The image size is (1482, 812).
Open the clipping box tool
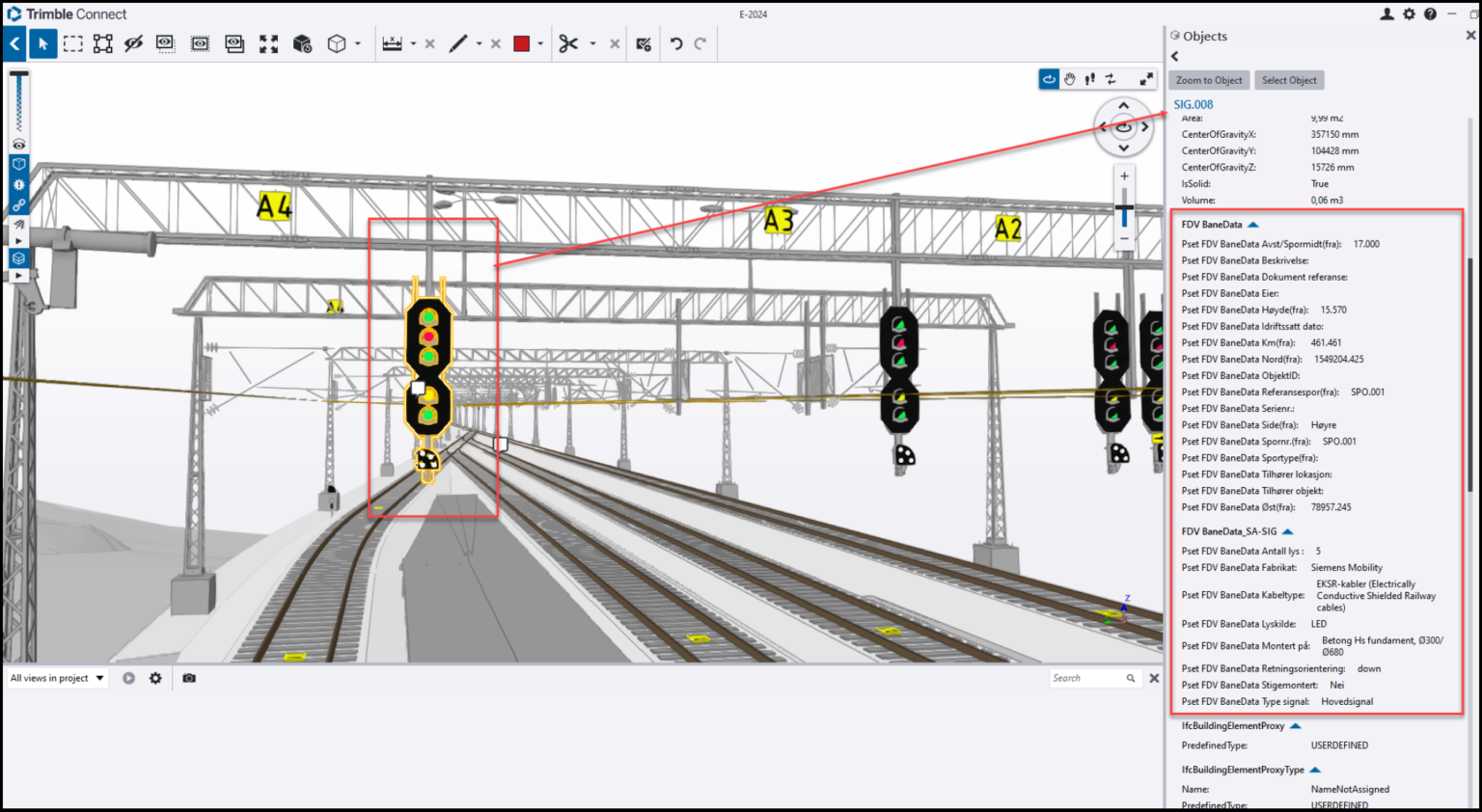(x=337, y=43)
